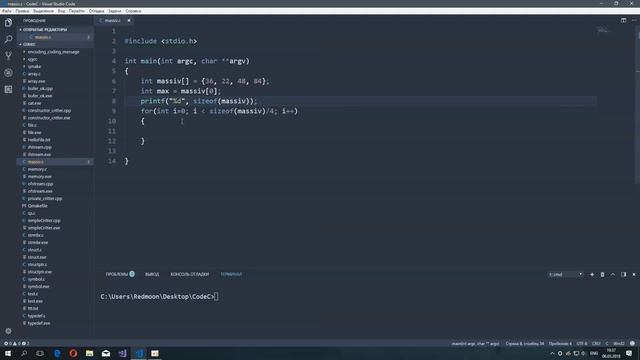Viewport: 640px width, 360px height.
Task: Open the Source Control view icon
Action: [x=8, y=56]
